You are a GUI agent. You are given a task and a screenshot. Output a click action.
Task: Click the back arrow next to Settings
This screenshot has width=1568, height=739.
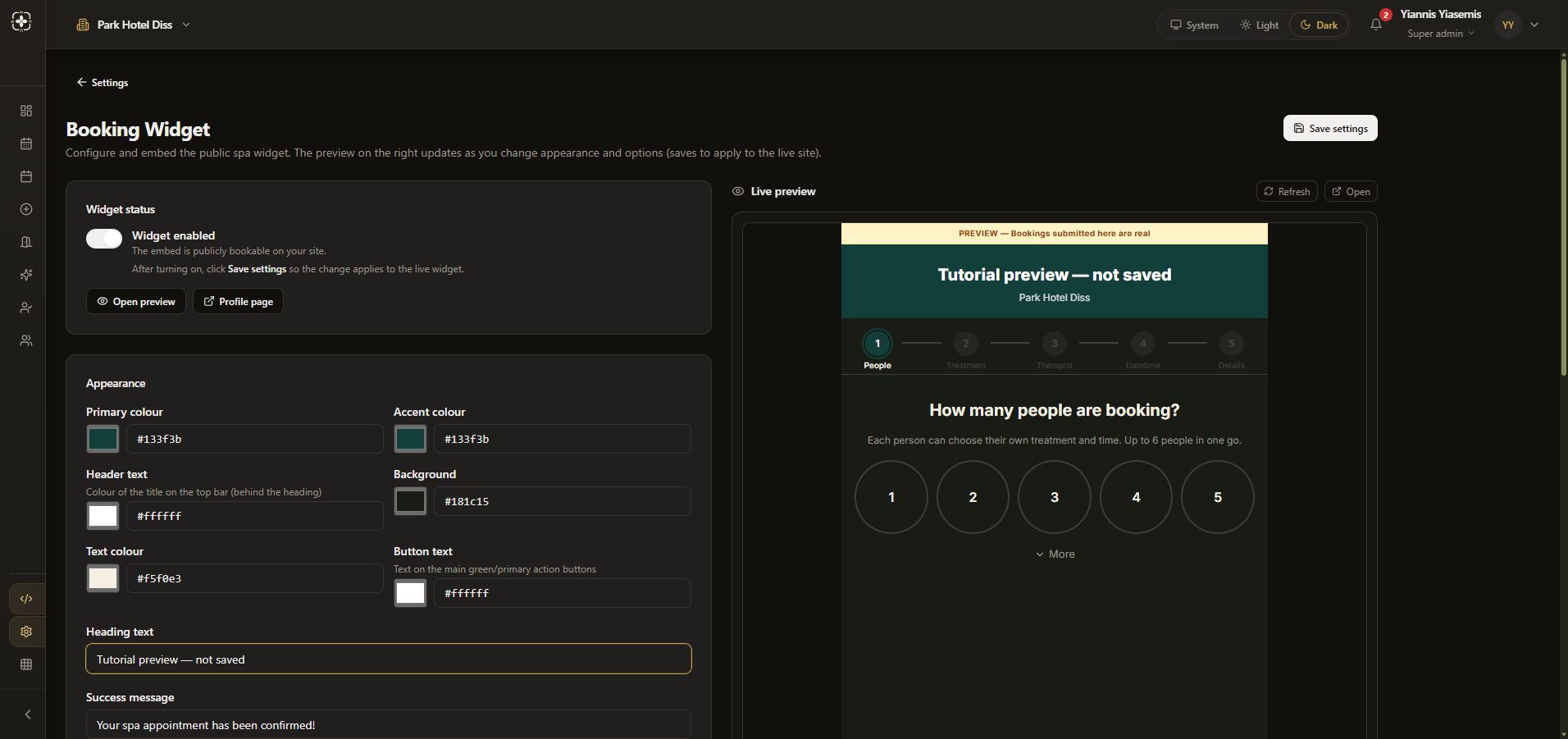click(x=81, y=82)
